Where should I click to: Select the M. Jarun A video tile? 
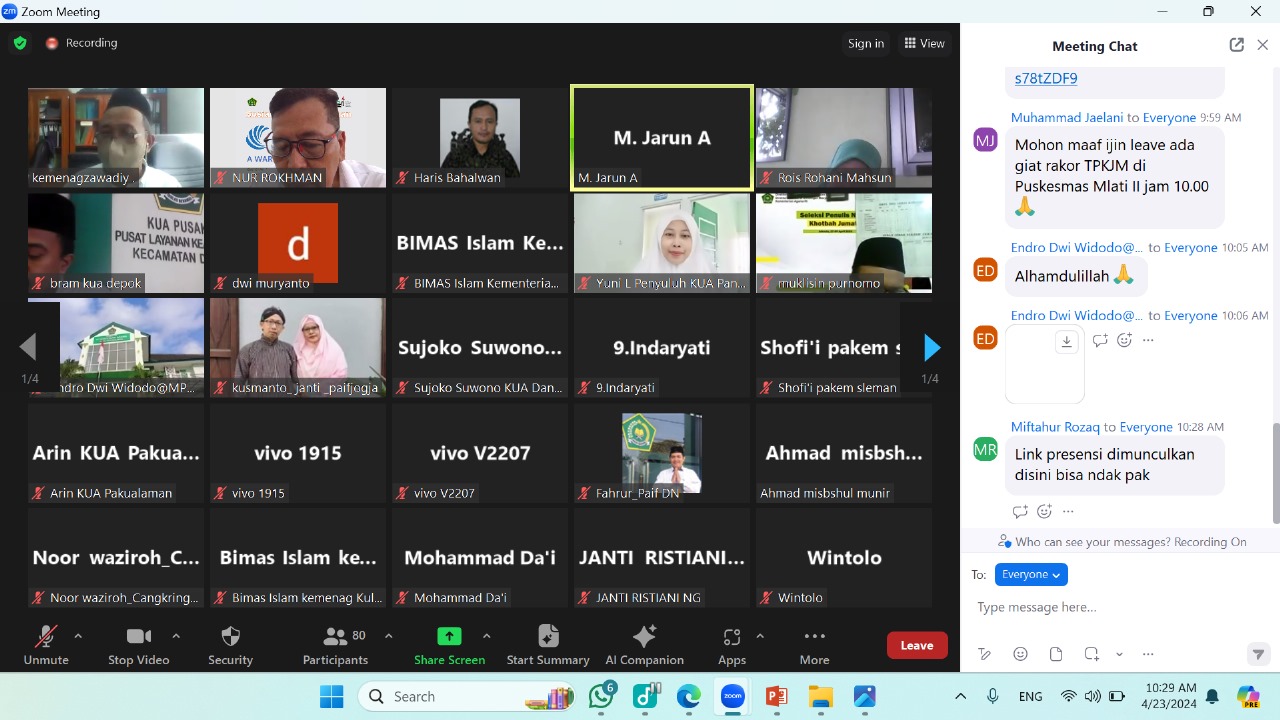[x=662, y=138]
